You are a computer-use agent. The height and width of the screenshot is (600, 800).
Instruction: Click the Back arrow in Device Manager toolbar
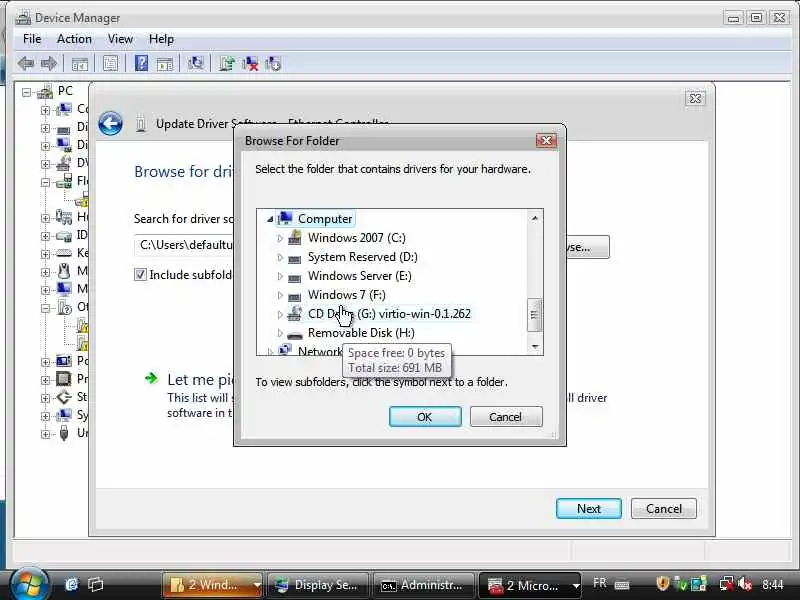(x=26, y=64)
